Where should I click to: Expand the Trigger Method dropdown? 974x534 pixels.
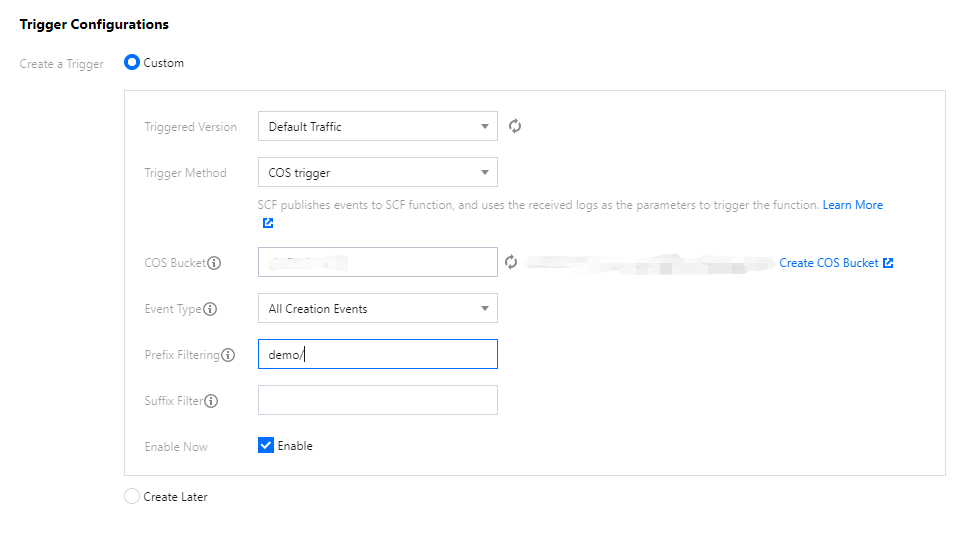click(x=377, y=172)
